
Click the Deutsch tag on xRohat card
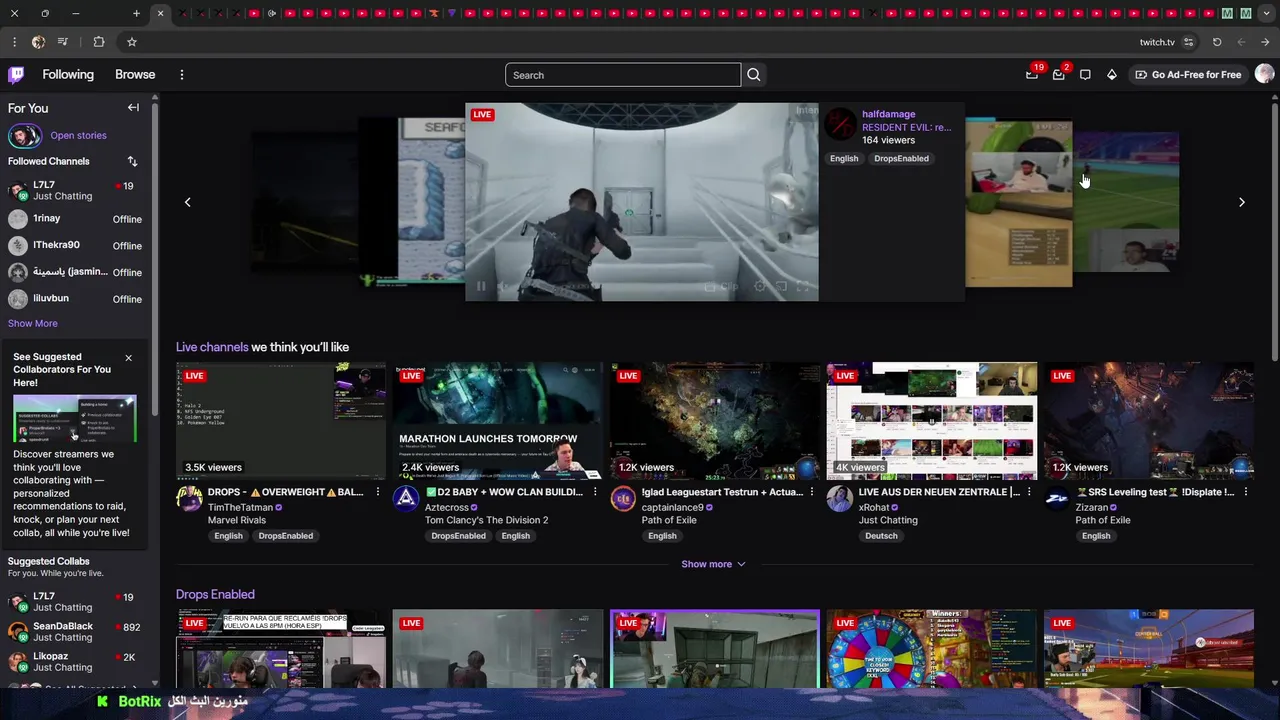[881, 536]
